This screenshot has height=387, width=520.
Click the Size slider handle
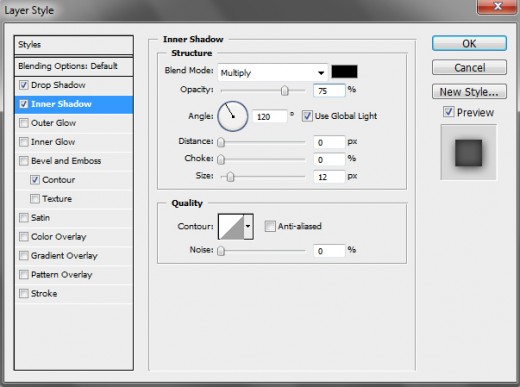[230, 177]
